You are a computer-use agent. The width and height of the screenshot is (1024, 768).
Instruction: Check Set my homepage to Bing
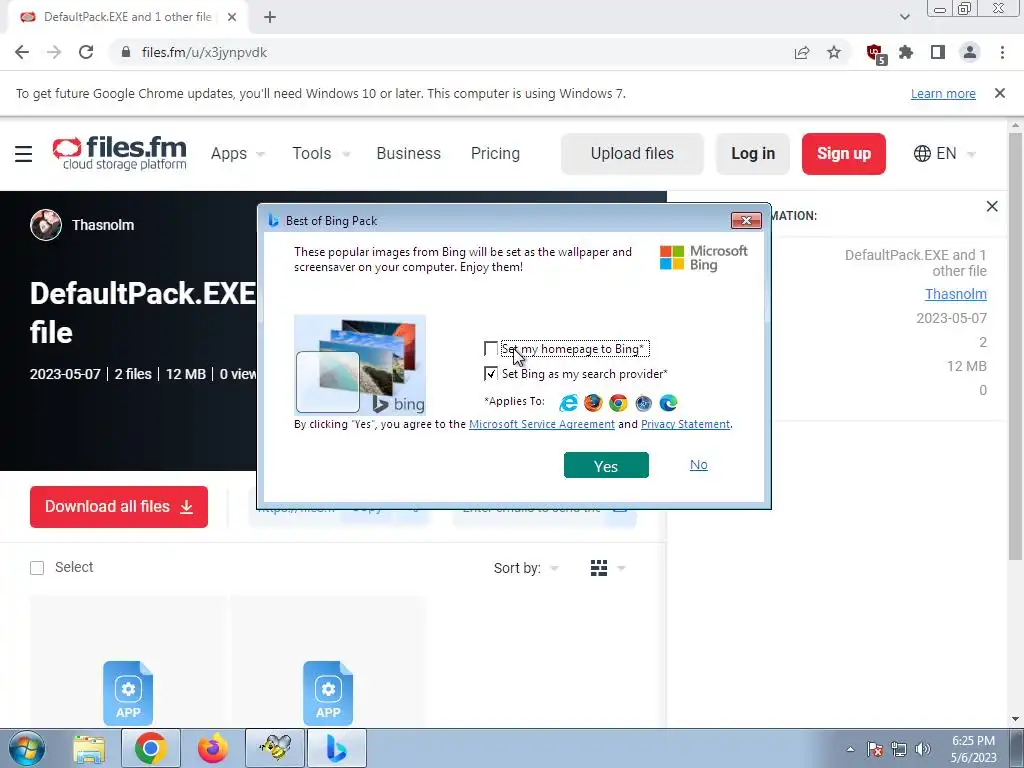coord(490,349)
